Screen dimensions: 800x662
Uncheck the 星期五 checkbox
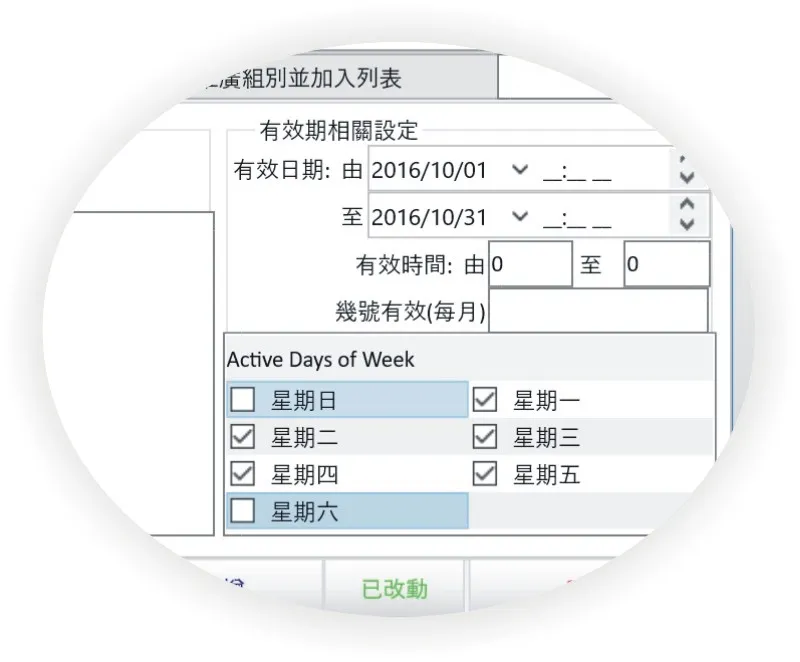pos(485,474)
